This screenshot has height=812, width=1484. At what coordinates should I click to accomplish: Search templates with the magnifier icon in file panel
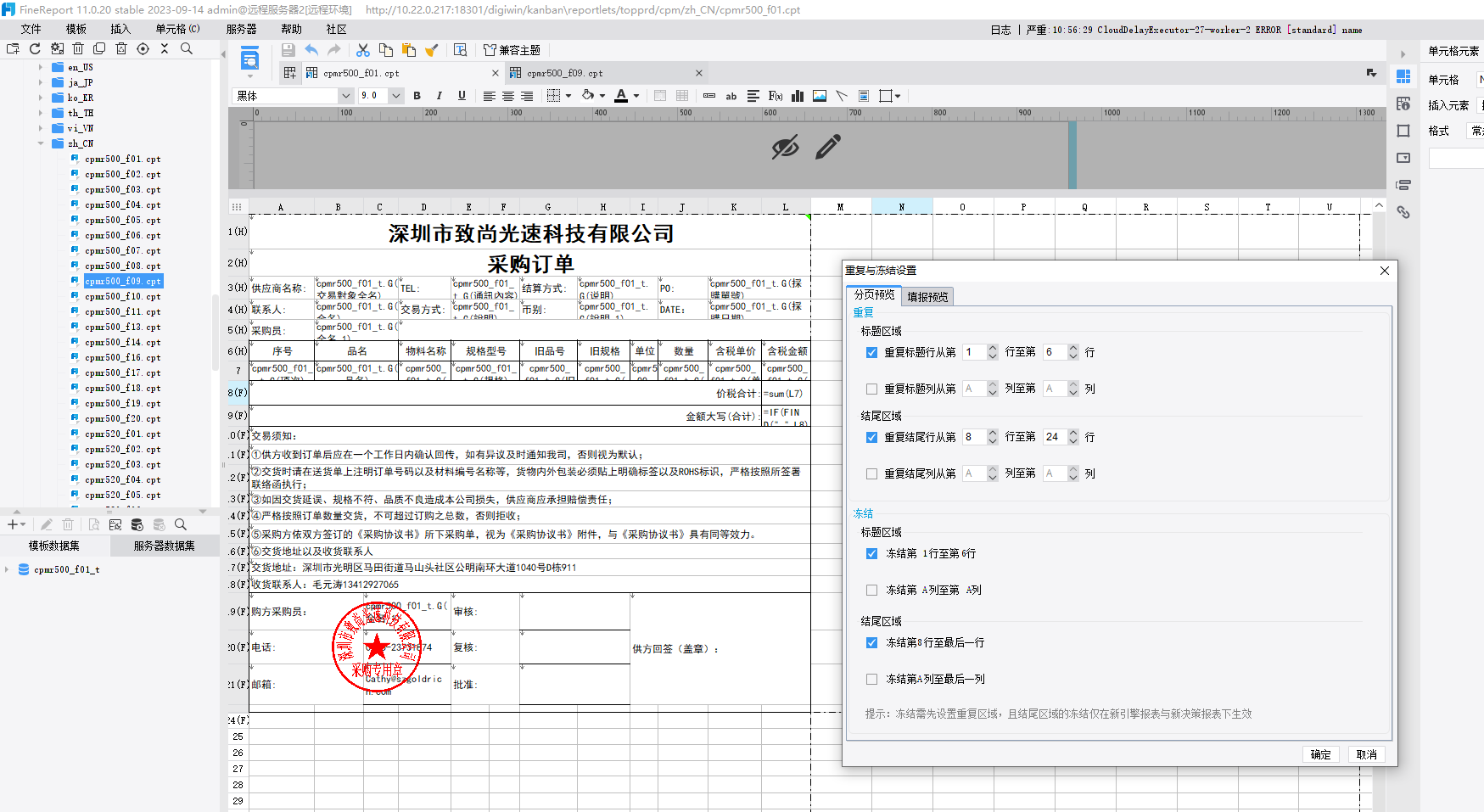(x=187, y=49)
